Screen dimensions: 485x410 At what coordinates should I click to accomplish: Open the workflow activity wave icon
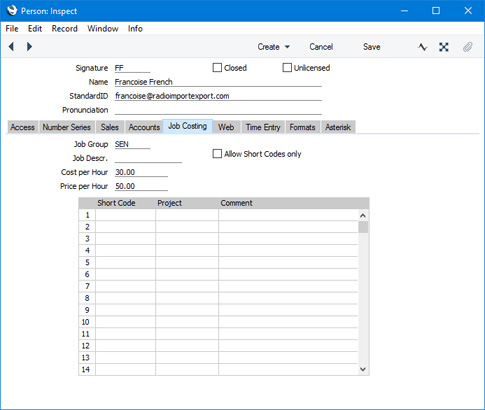point(422,47)
